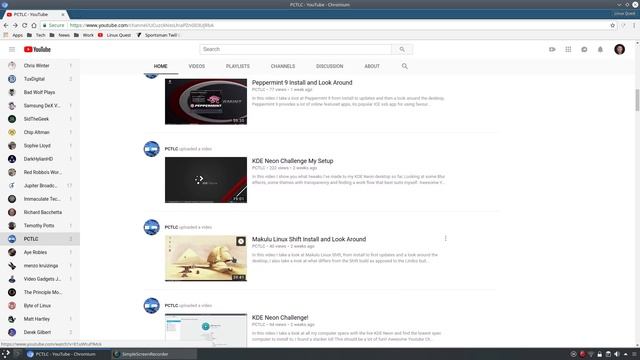Viewport: 640px width, 360px height.
Task: Click the Secure padlock site info
Action: 54,25
